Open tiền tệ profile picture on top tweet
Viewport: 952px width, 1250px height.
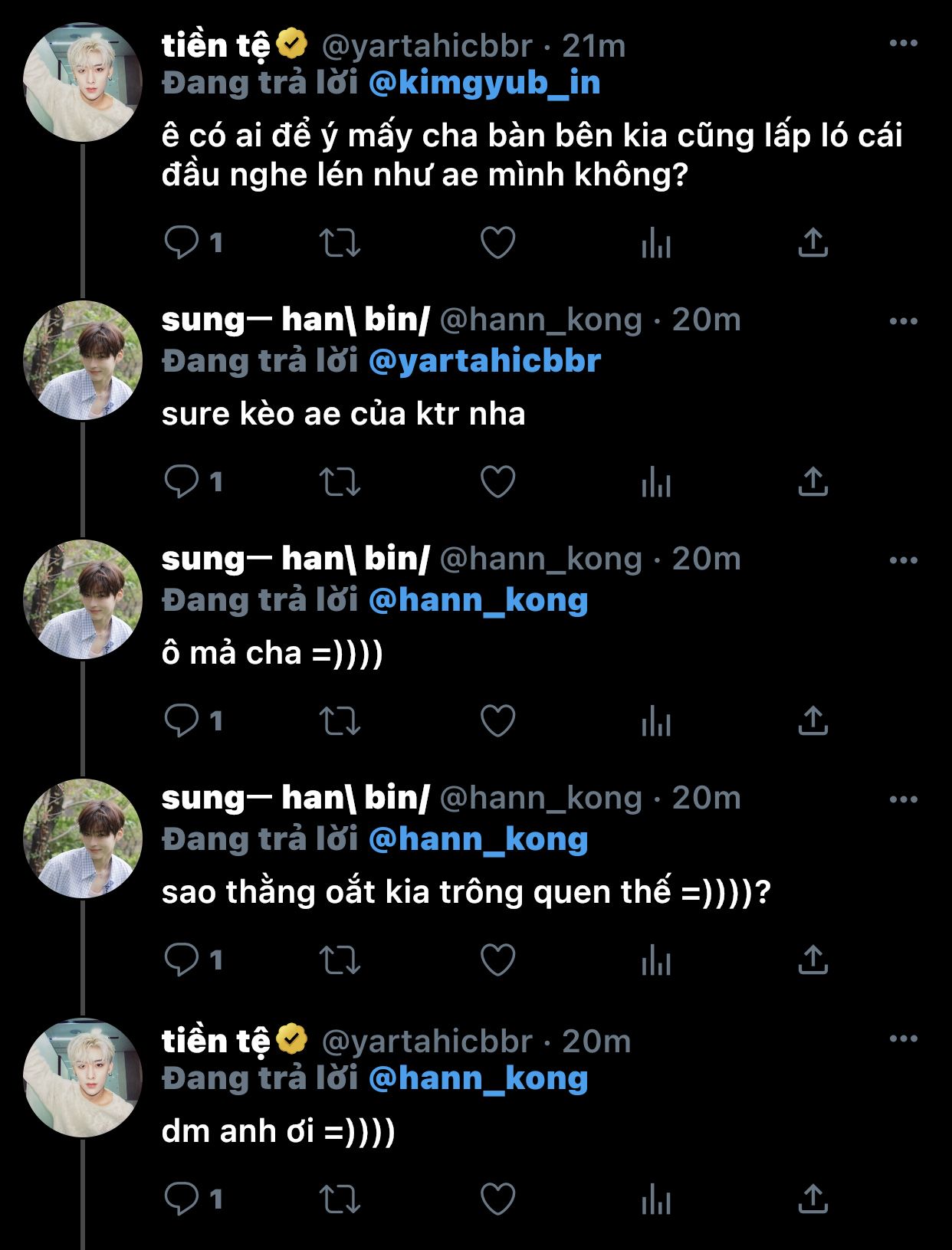83,82
